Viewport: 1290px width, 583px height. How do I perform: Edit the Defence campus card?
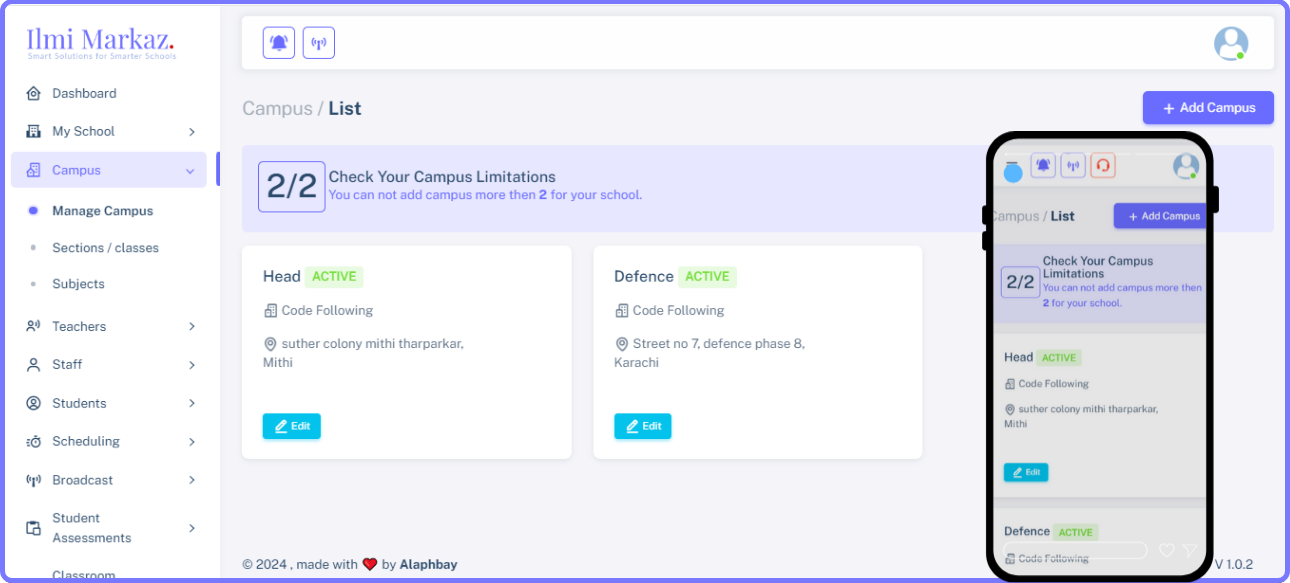[x=642, y=426]
